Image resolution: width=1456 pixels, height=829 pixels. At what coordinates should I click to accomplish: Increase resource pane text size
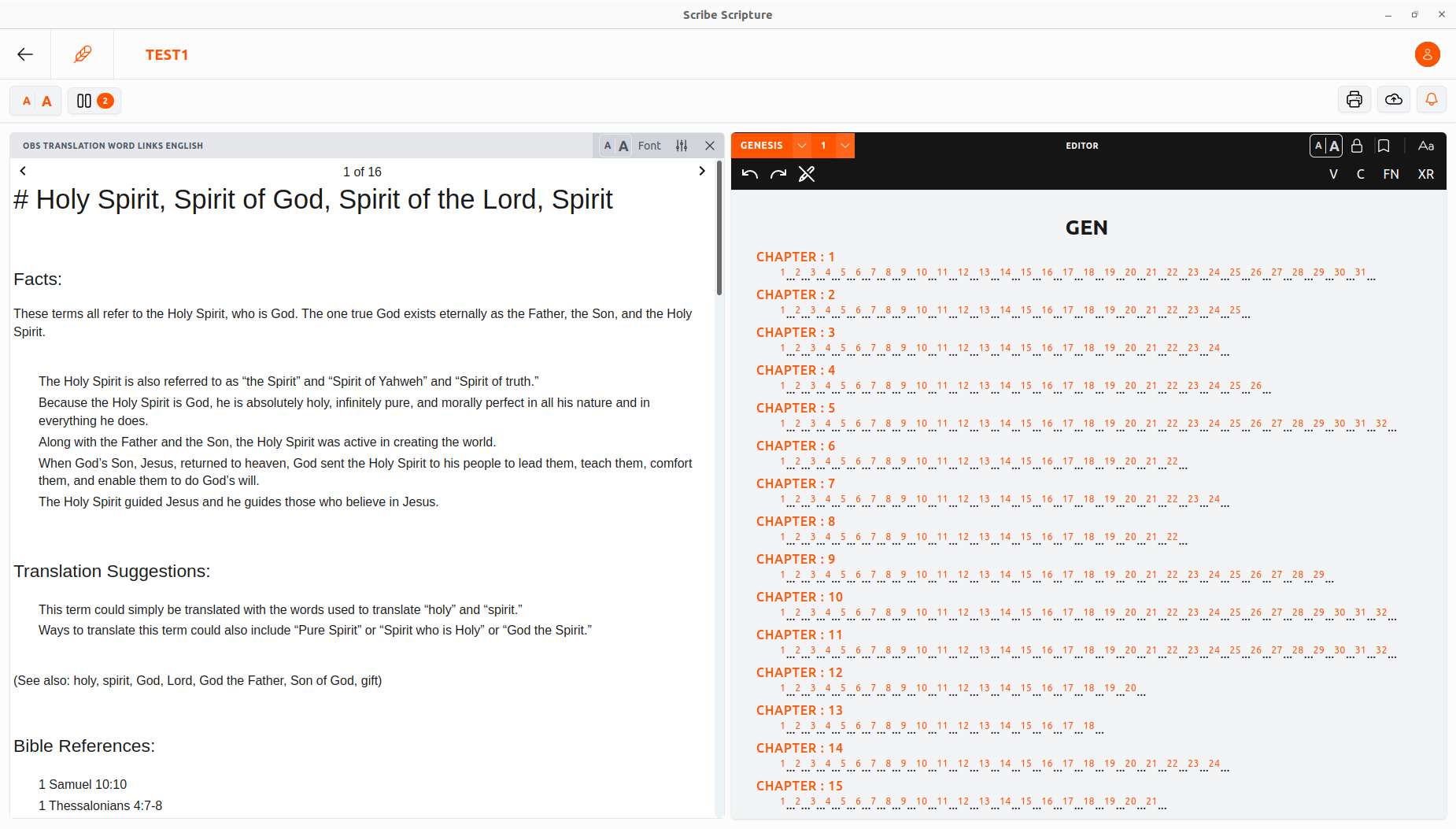pyautogui.click(x=623, y=146)
